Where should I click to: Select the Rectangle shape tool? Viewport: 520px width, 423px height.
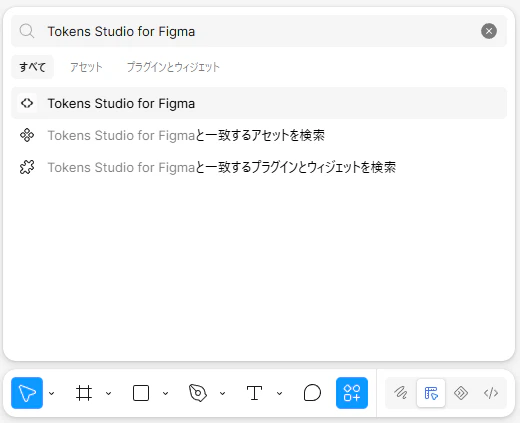141,393
